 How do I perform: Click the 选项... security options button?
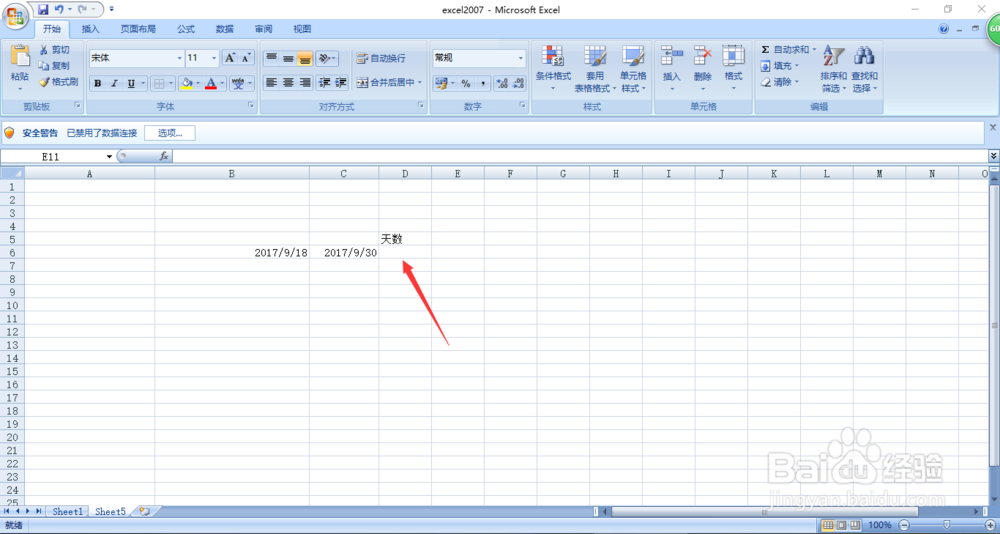pyautogui.click(x=170, y=133)
